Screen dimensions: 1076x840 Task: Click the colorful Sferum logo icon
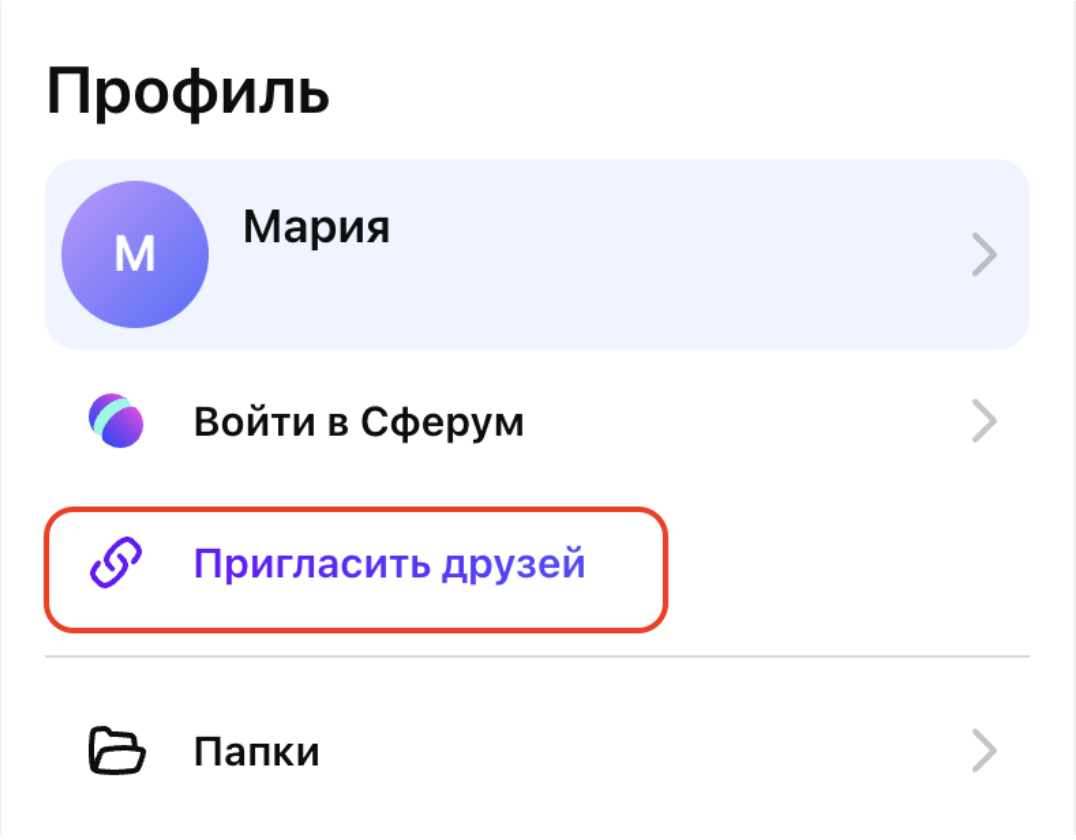[x=116, y=421]
